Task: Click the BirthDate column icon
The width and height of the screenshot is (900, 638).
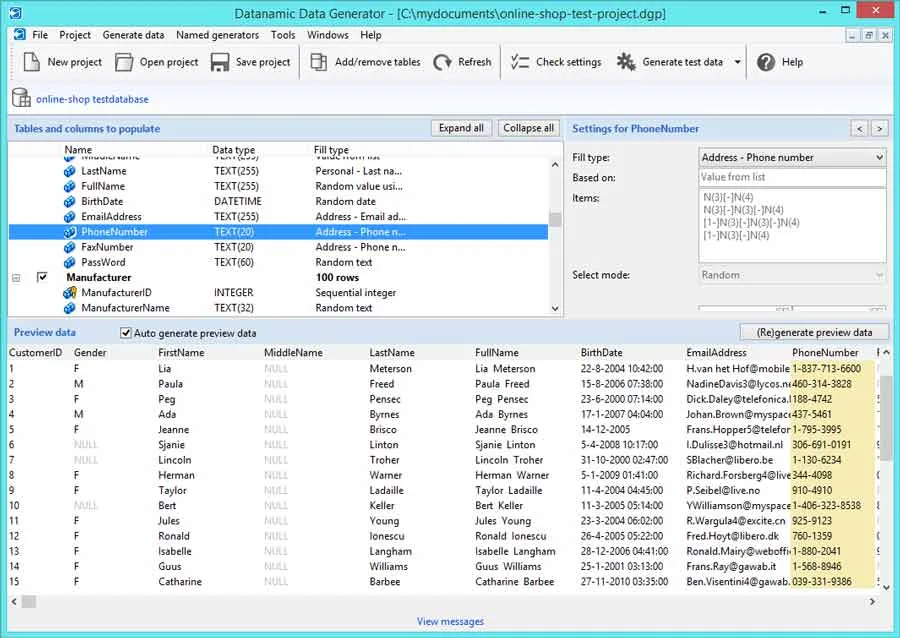Action: point(69,201)
